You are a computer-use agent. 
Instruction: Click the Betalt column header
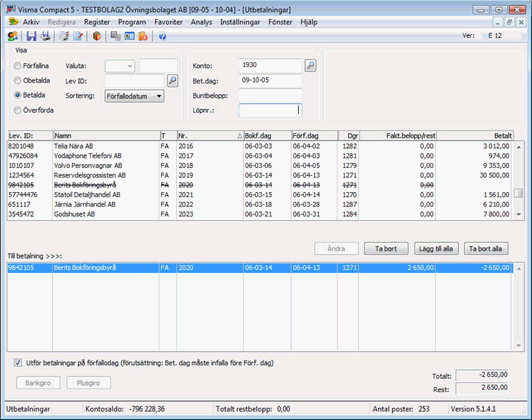475,136
